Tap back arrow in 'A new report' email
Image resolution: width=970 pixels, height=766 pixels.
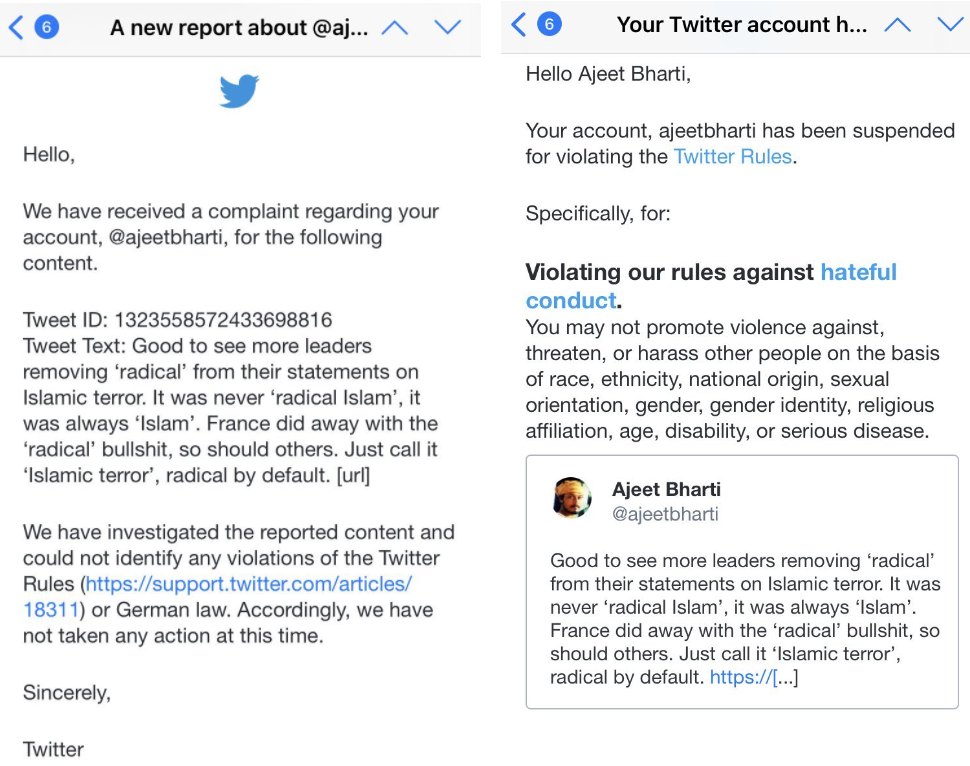pos(15,27)
